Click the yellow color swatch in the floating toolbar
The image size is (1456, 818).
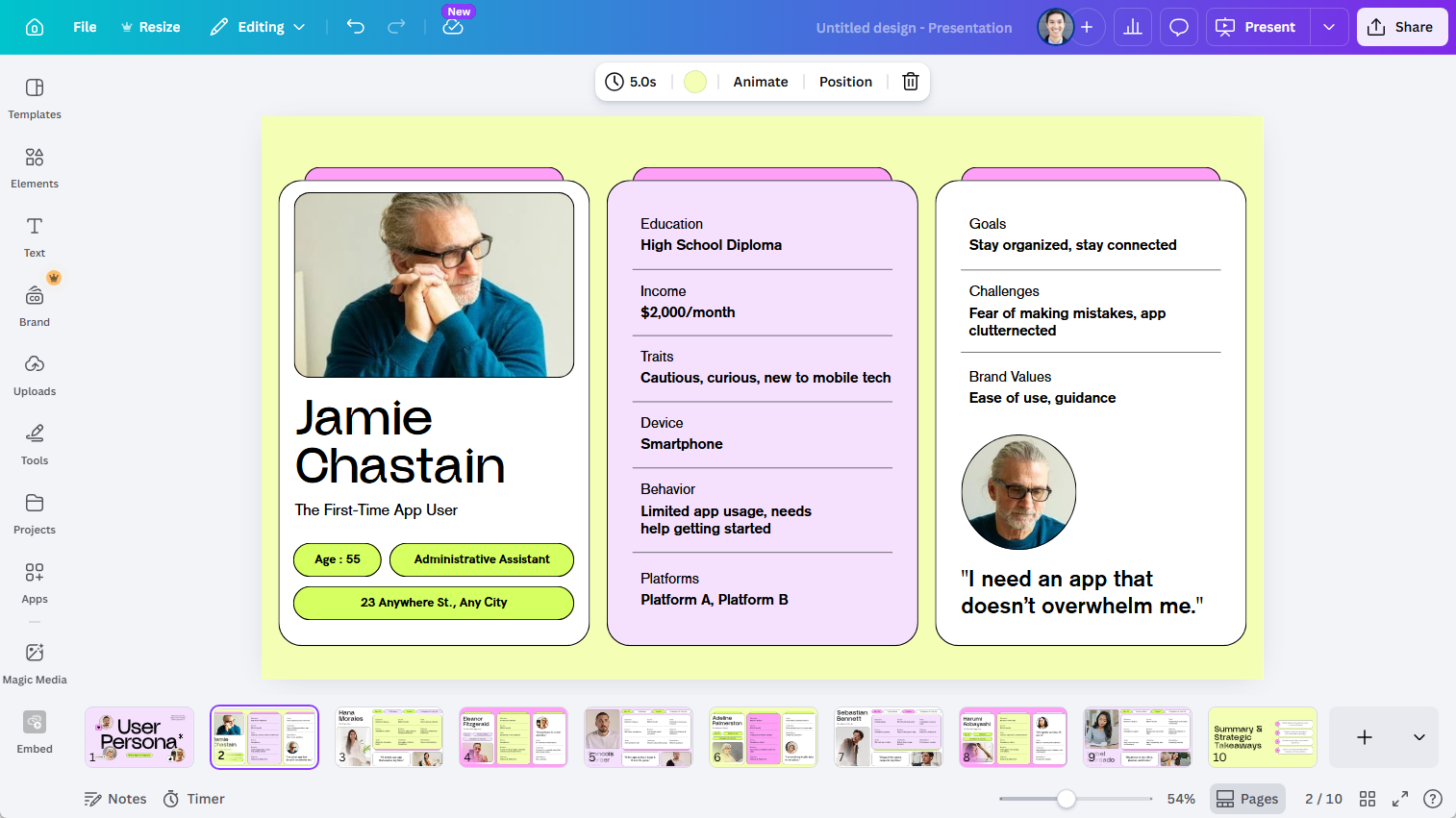point(694,82)
